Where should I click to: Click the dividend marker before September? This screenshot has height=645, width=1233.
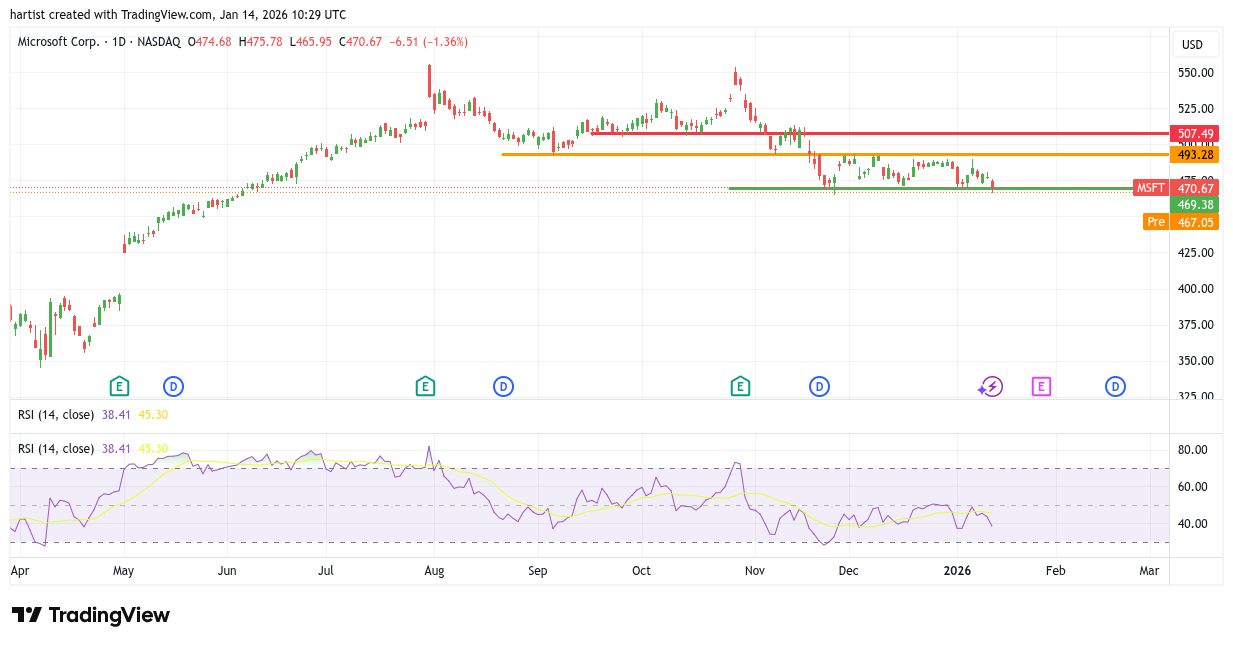[x=503, y=386]
